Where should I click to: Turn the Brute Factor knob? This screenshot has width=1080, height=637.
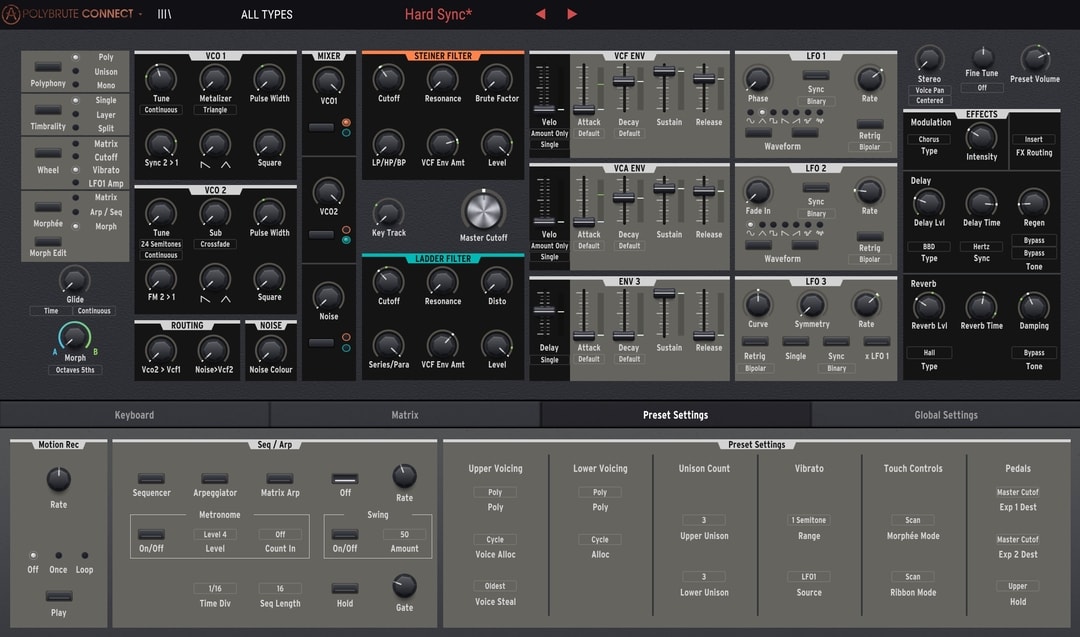tap(497, 79)
